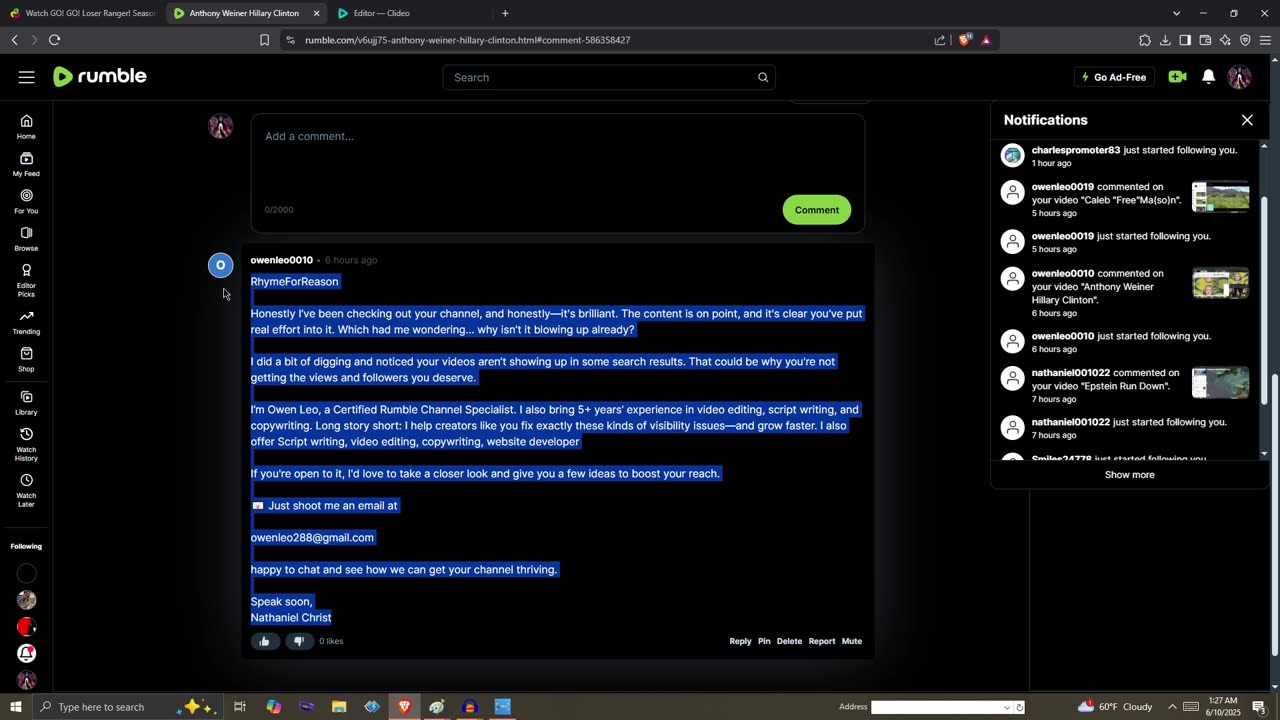This screenshot has height=720, width=1280.
Task: Like owenleo0010's comment with thumbs up
Action: coord(264,641)
